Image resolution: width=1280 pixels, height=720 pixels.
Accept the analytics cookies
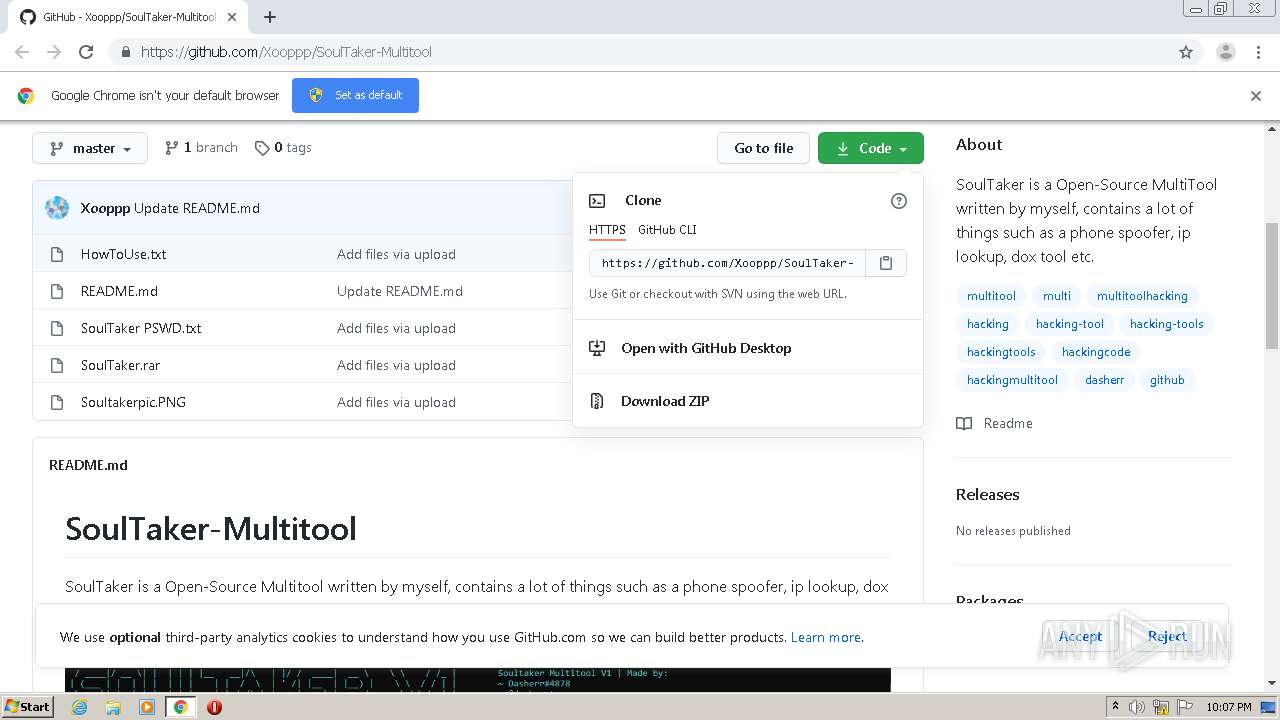(1080, 636)
